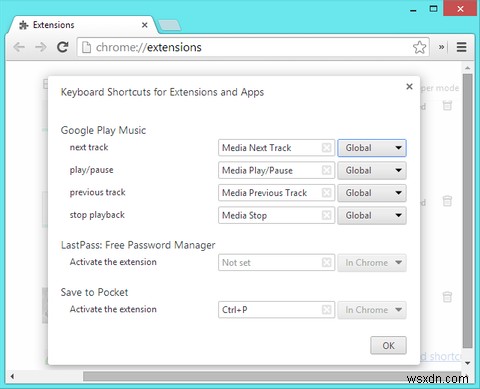
Task: Maximize the Chrome window
Action: pyautogui.click(x=433, y=9)
